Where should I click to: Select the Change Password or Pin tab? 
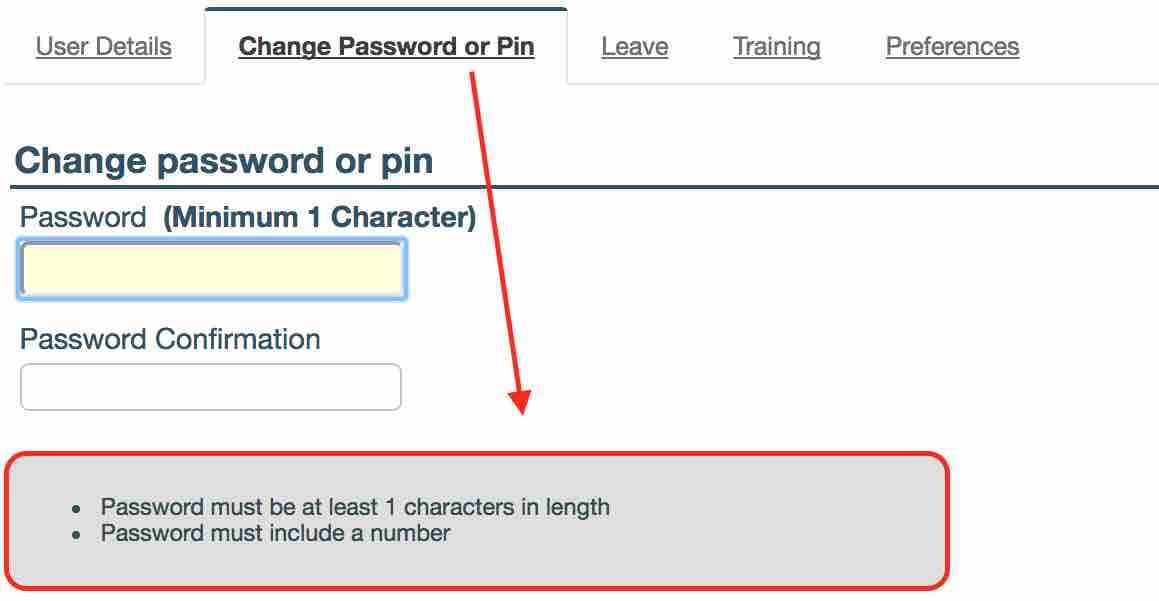click(x=386, y=47)
